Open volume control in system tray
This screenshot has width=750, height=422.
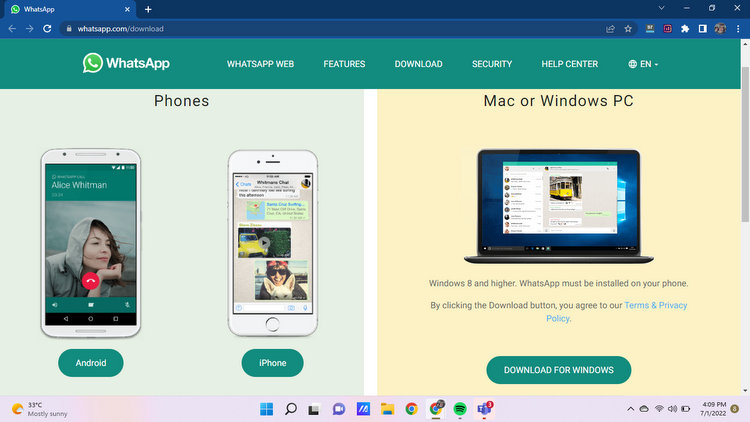[x=672, y=409]
